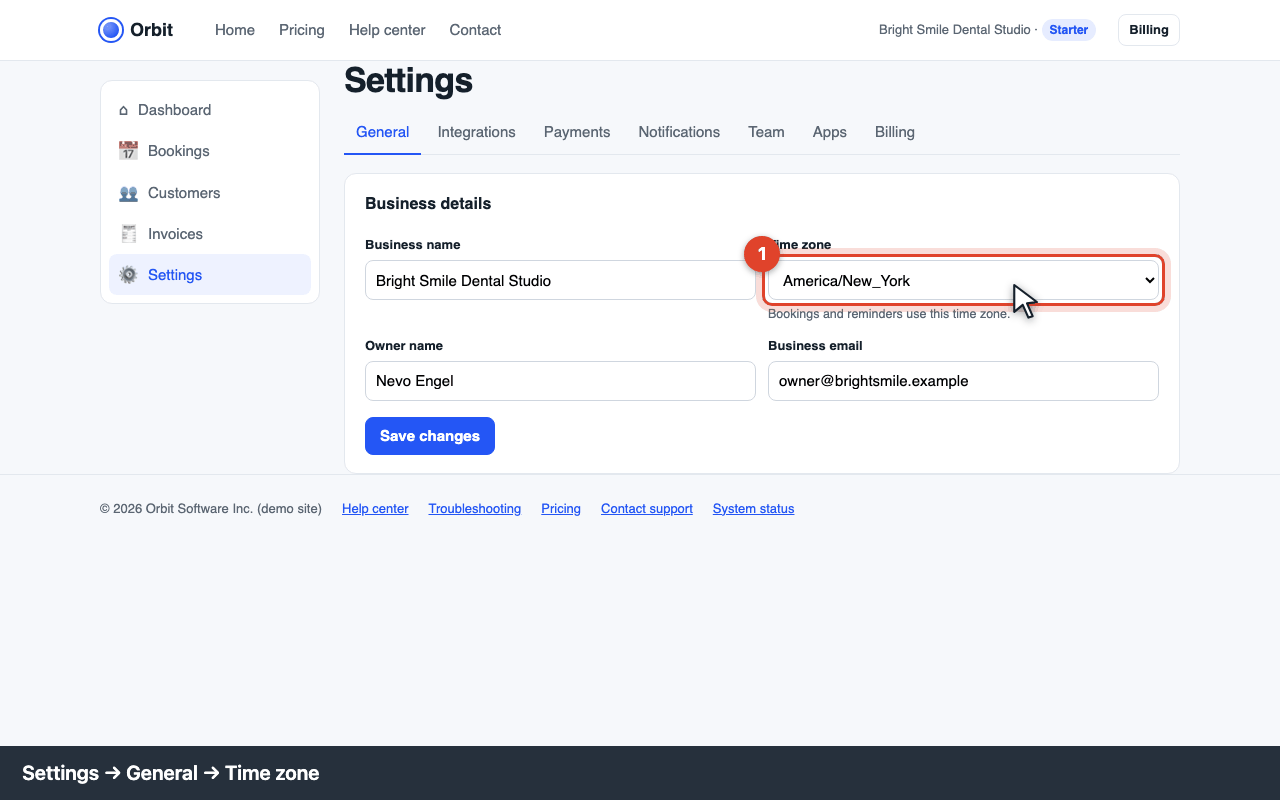Viewport: 1280px width, 800px height.
Task: Click the Bookings calendar icon
Action: 128,151
